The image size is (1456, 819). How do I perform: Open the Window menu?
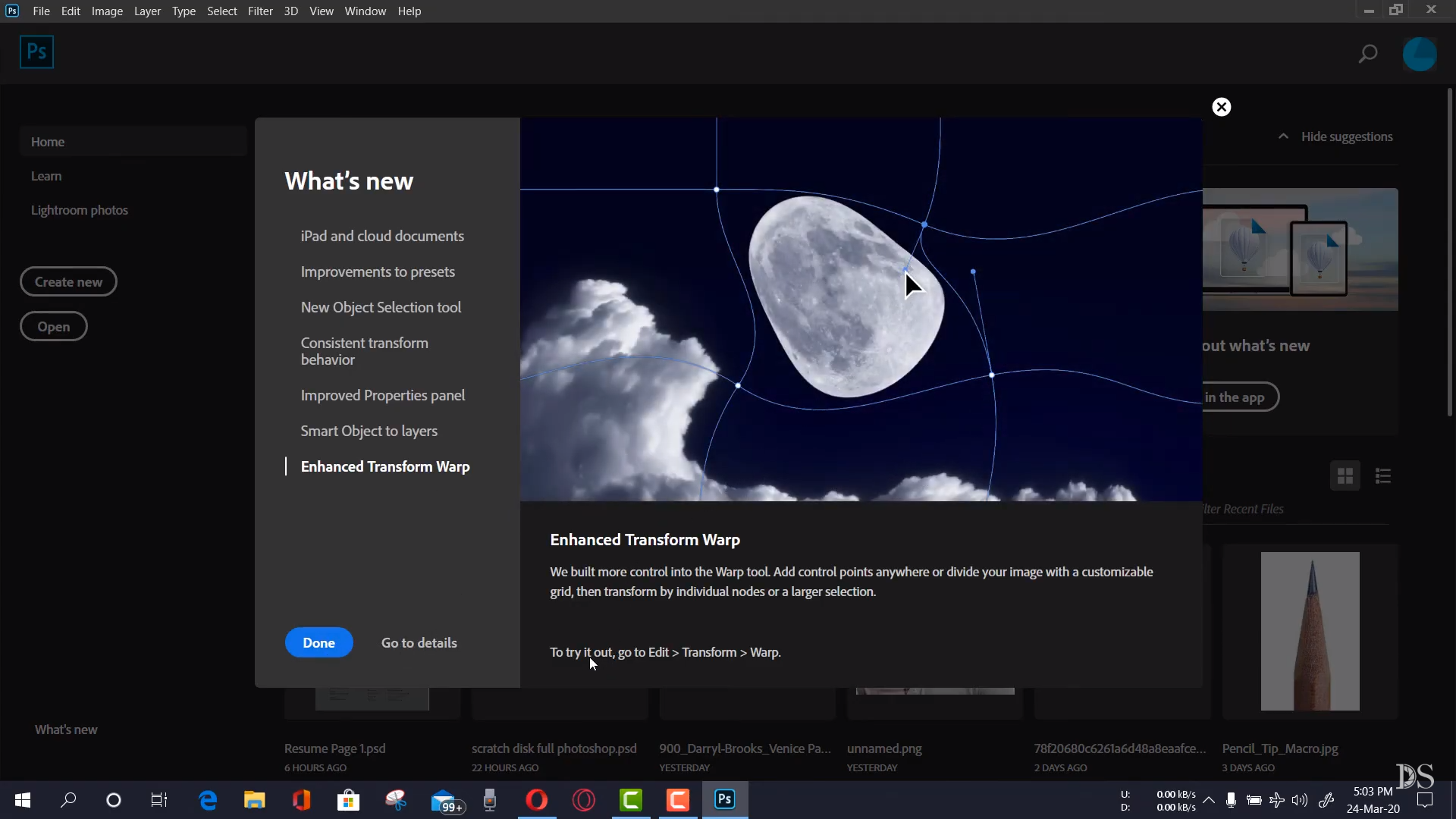[365, 11]
